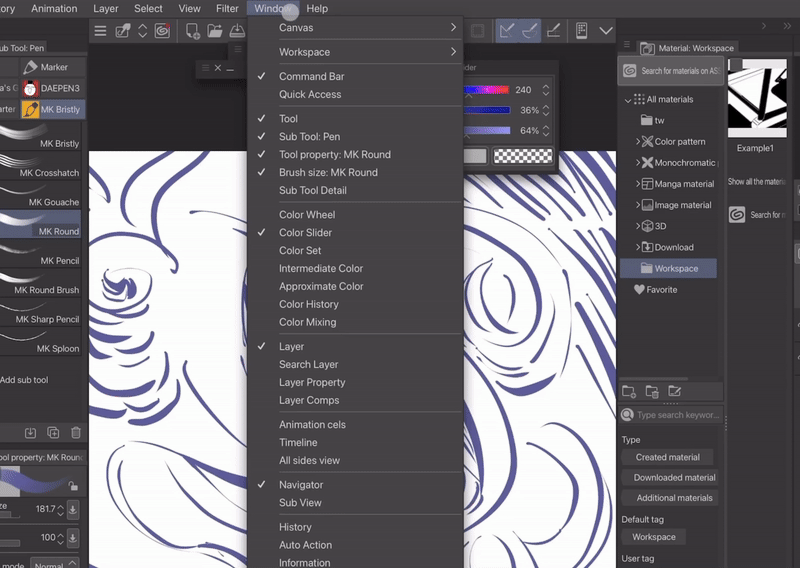Image resolution: width=800 pixels, height=568 pixels.
Task: Open the Help menu
Action: tap(317, 9)
